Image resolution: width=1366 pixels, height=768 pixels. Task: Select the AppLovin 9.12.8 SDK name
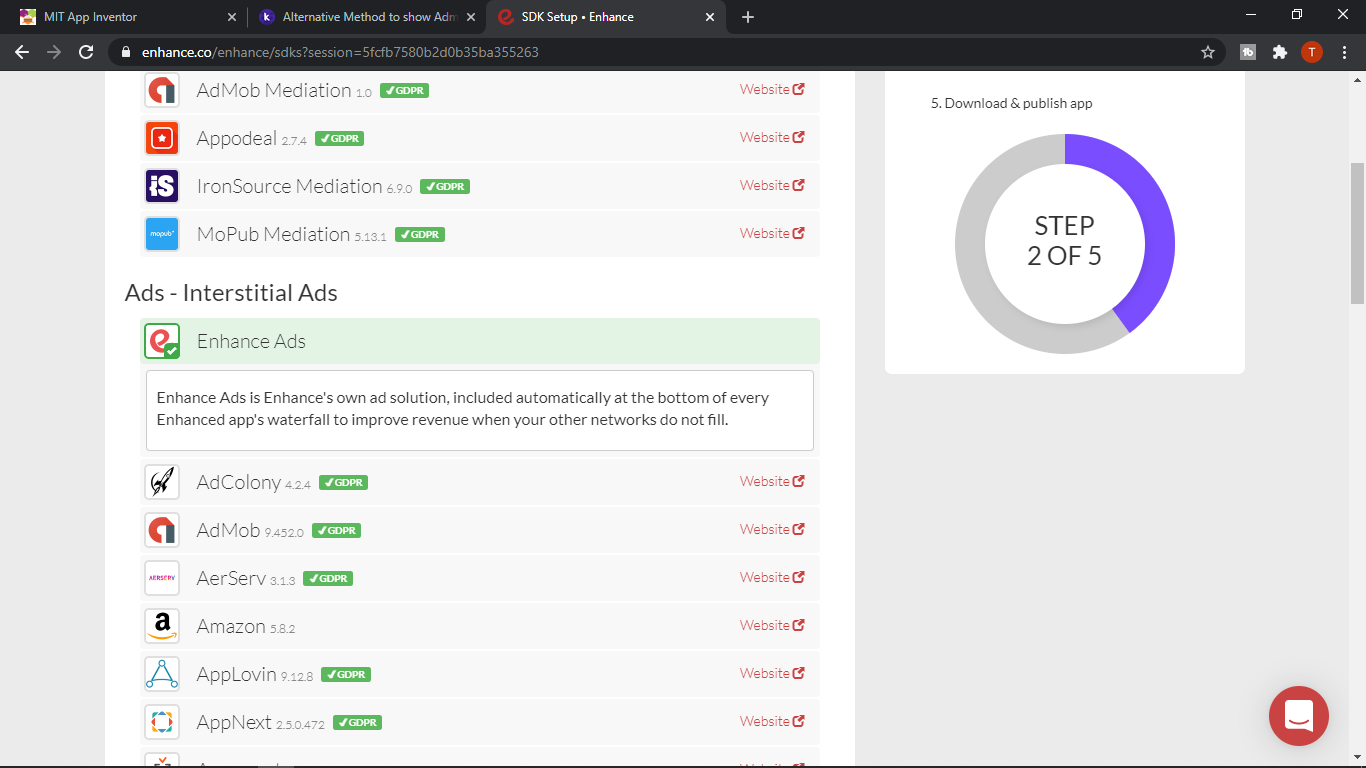[255, 675]
